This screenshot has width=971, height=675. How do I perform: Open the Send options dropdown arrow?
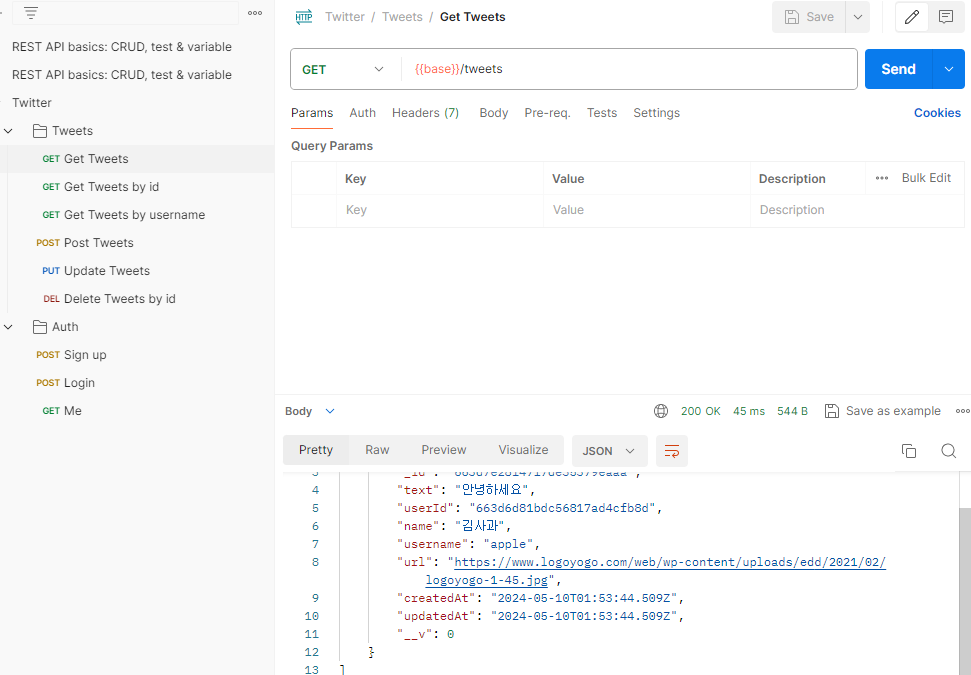tap(949, 69)
